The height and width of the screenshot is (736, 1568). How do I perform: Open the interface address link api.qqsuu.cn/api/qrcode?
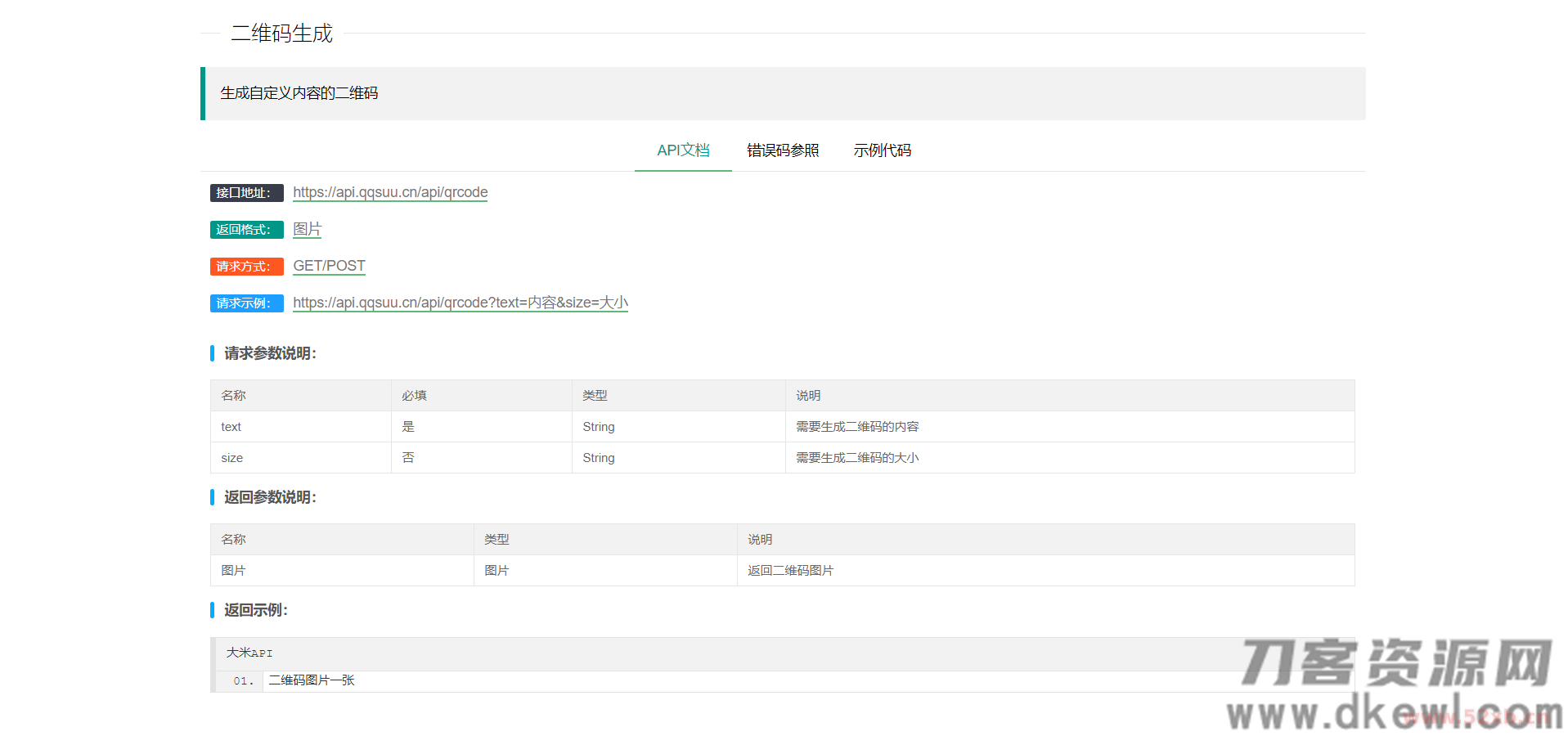(x=390, y=193)
